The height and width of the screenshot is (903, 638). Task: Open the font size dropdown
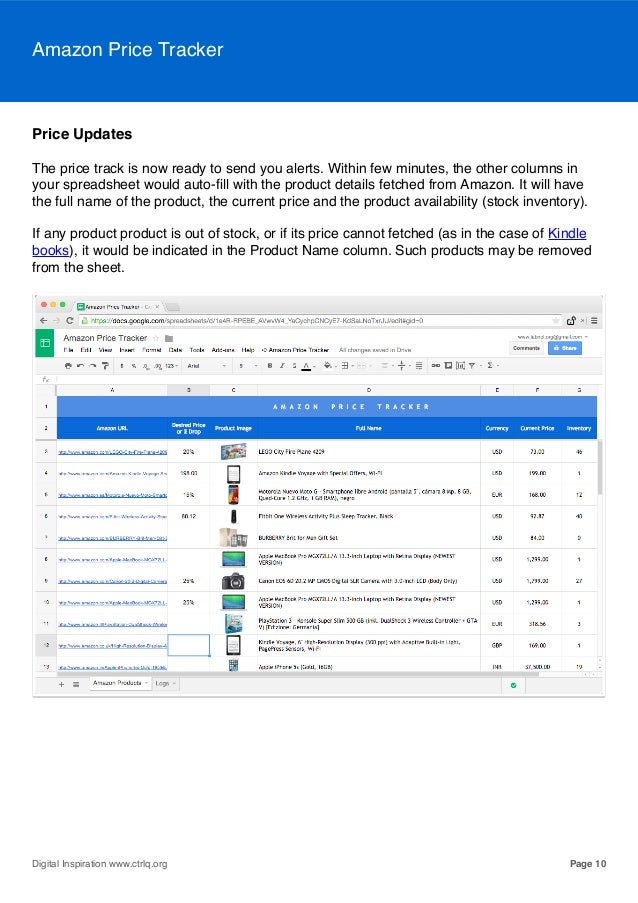point(248,366)
